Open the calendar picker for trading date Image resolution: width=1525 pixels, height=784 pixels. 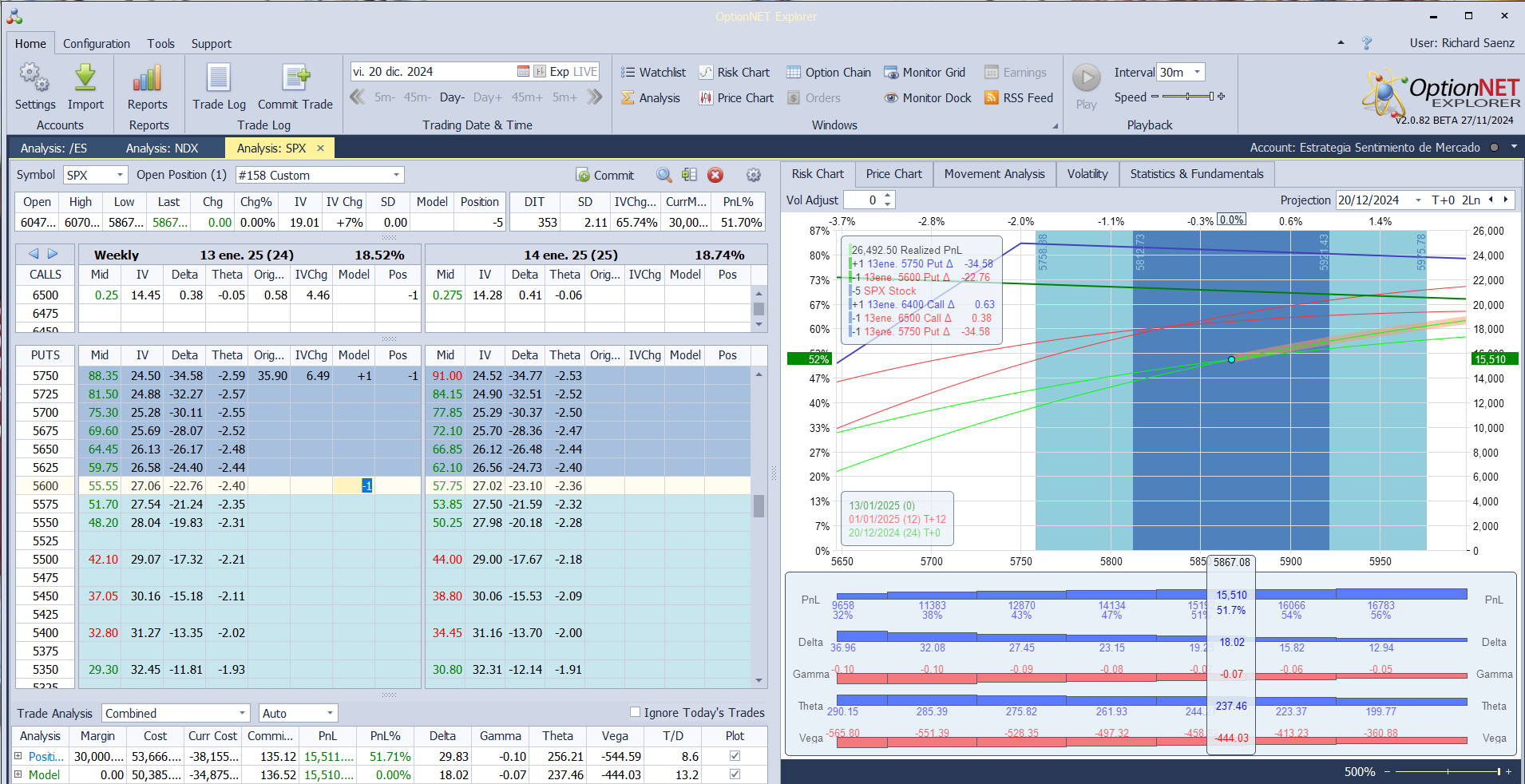[x=523, y=72]
